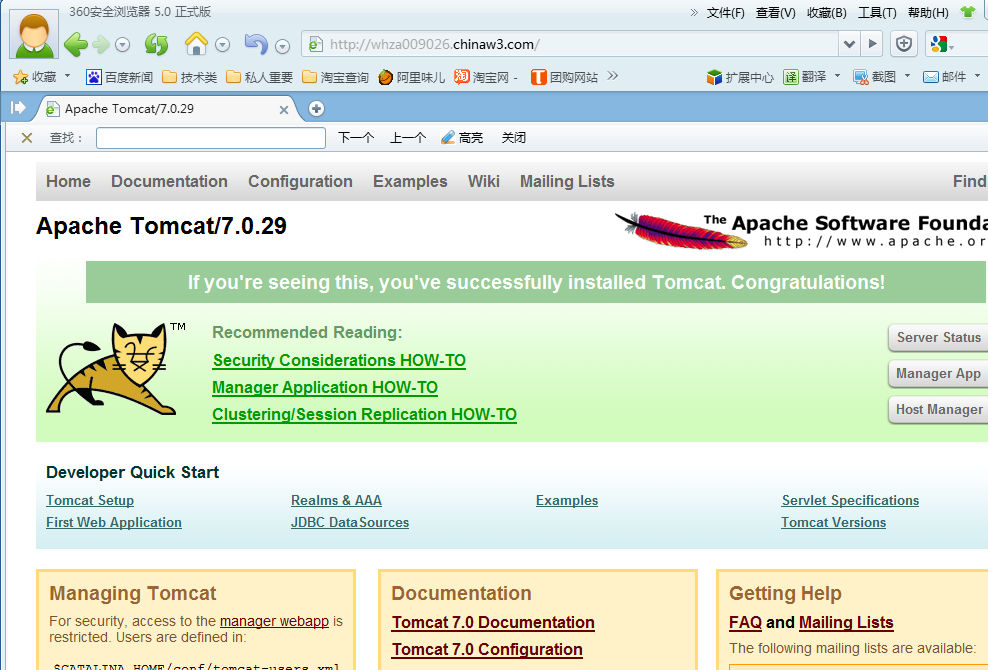Open the 文件(F) menu
The image size is (988, 670).
725,13
